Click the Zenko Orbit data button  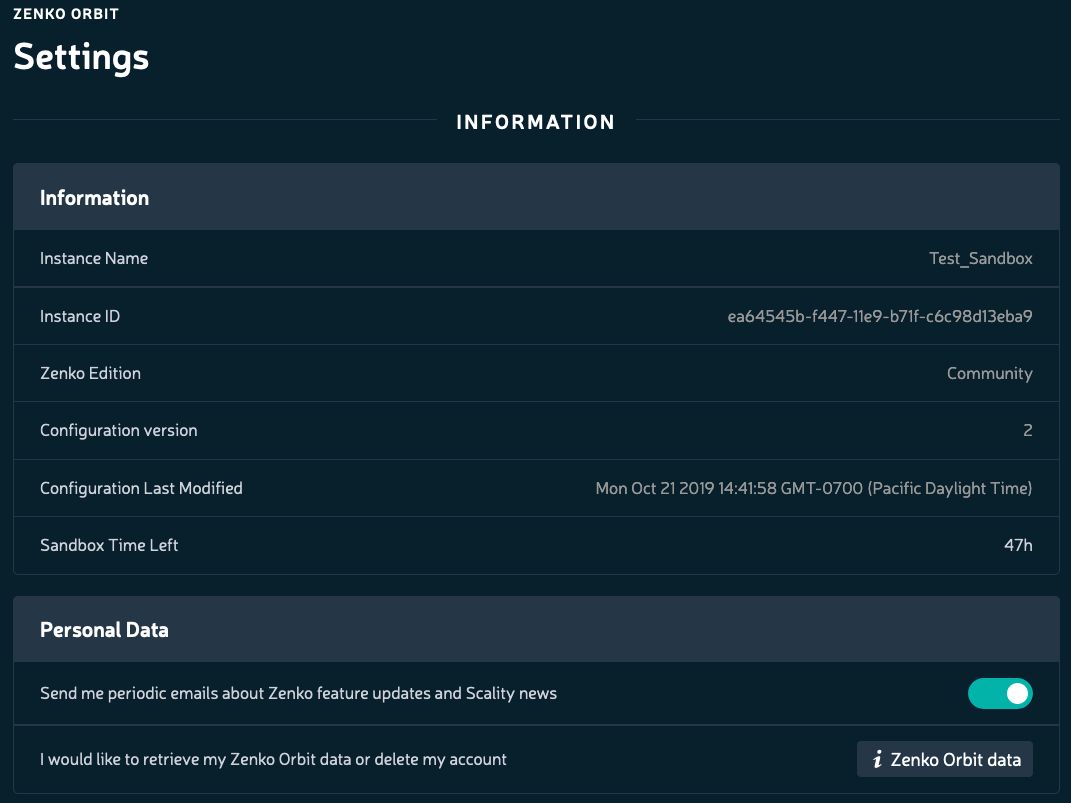945,759
